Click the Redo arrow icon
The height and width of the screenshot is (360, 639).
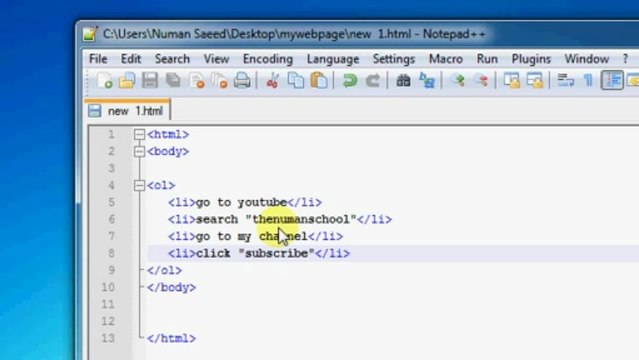[x=372, y=80]
